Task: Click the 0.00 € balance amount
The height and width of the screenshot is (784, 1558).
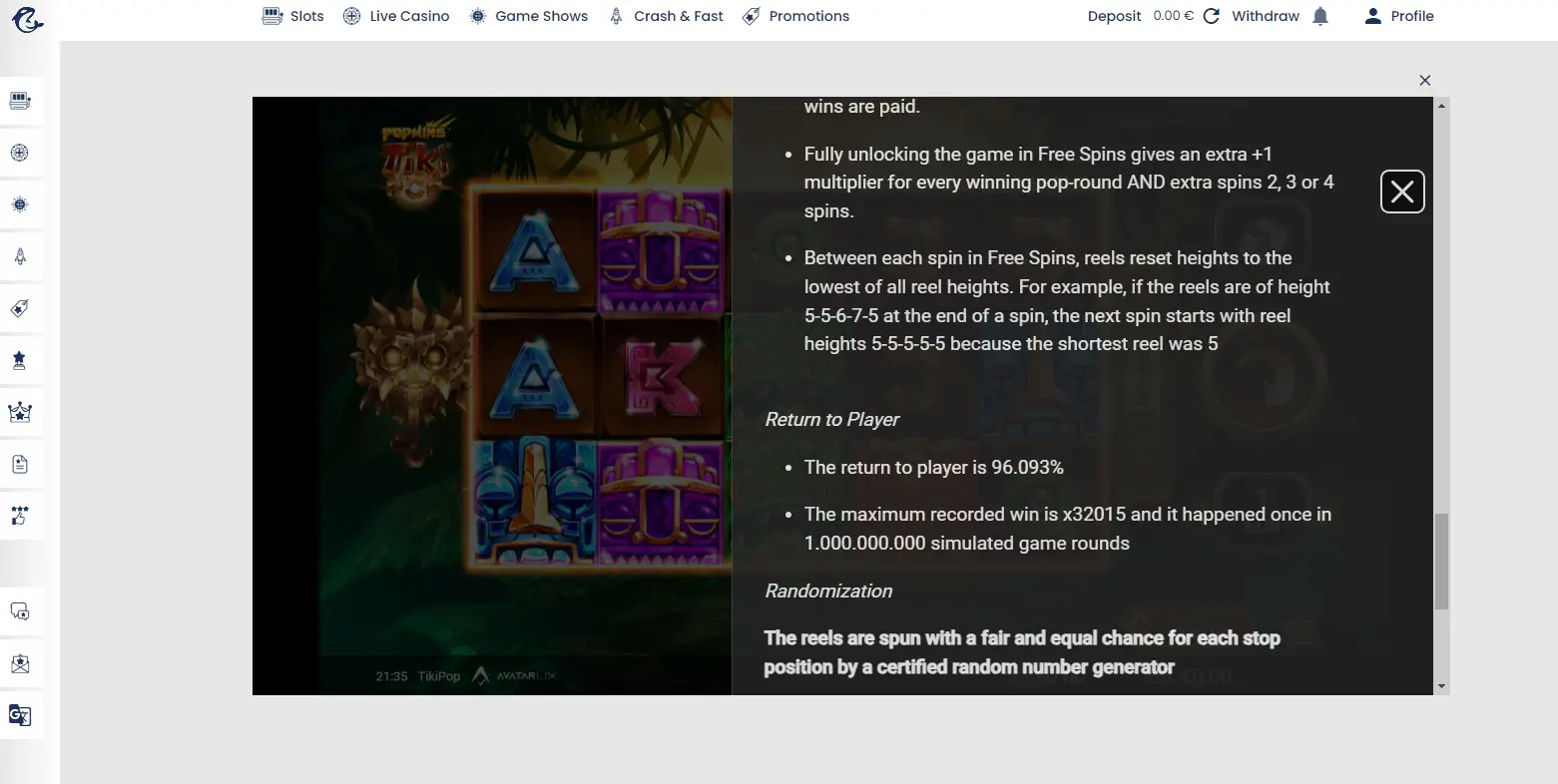Action: point(1173,16)
